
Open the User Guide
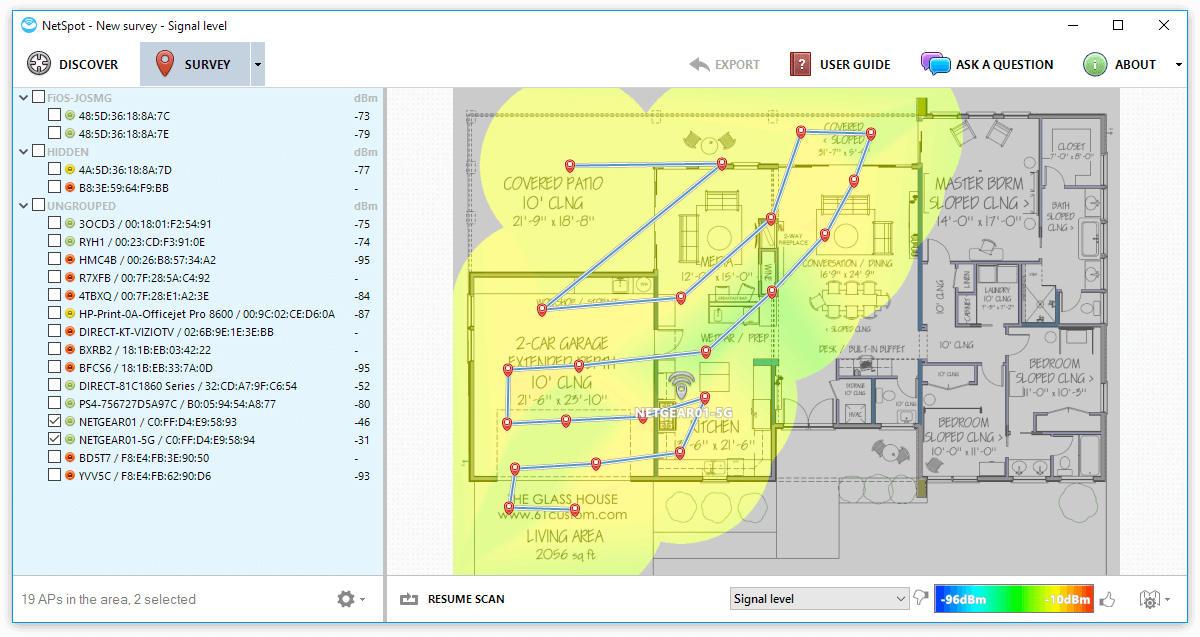(840, 64)
